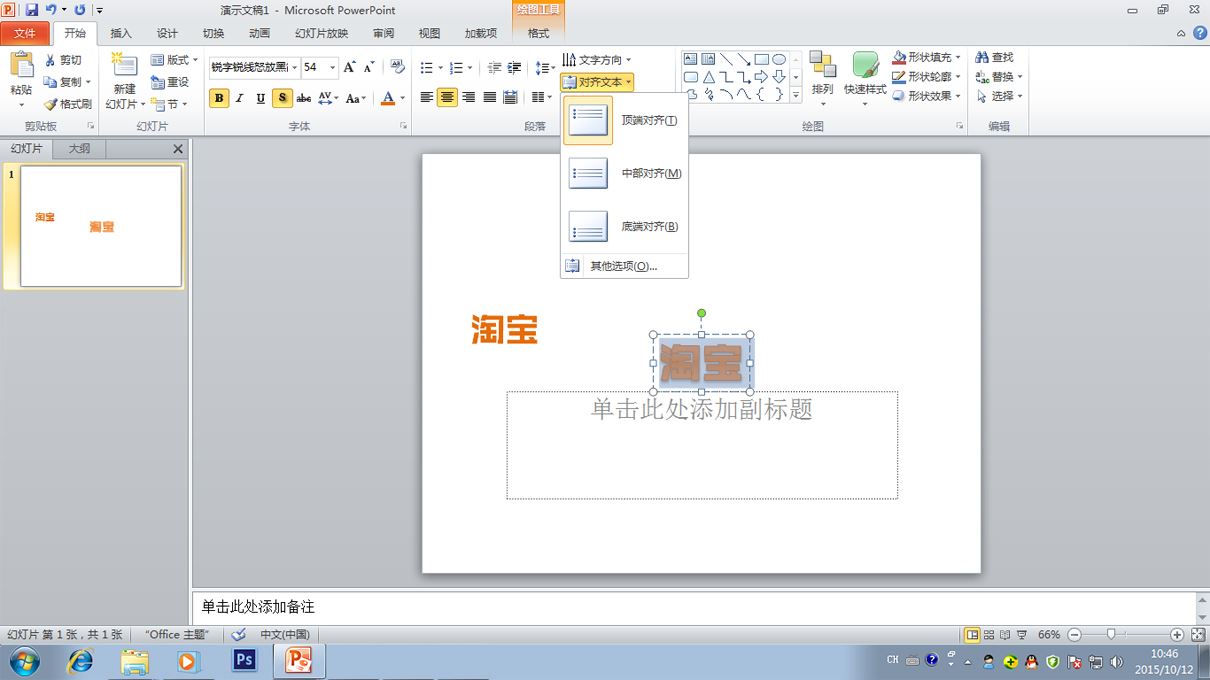This screenshot has width=1210, height=680.
Task: Open the QQ penguin tray icon
Action: click(x=1032, y=661)
